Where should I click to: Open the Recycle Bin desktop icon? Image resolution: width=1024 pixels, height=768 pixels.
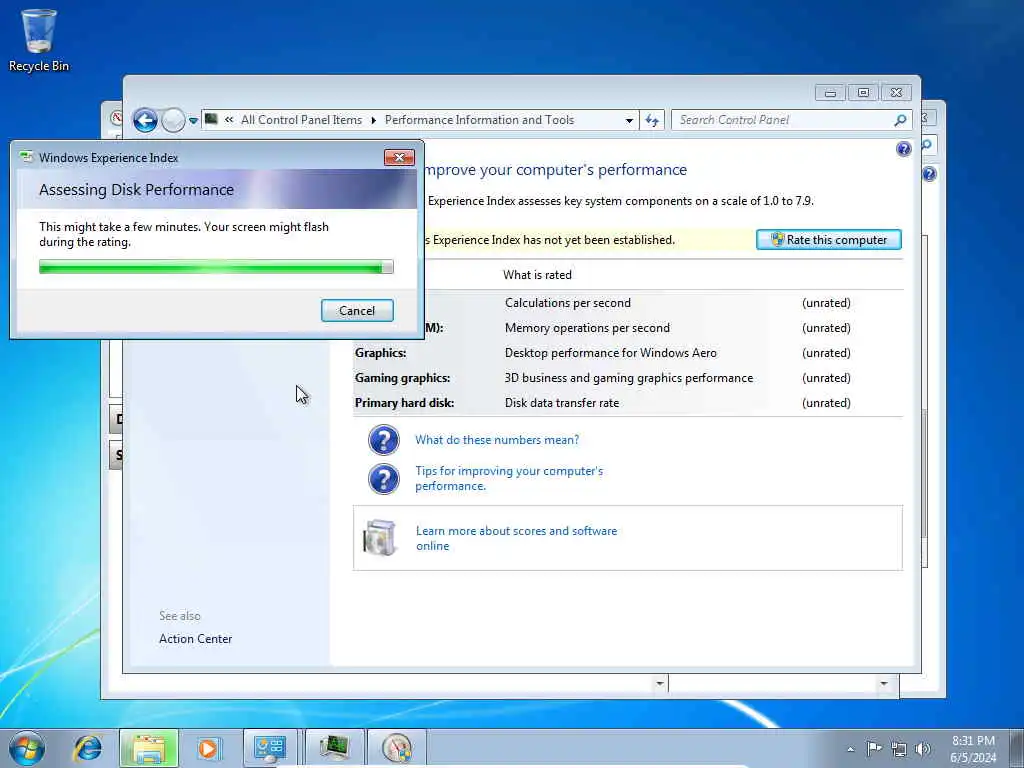[x=39, y=40]
